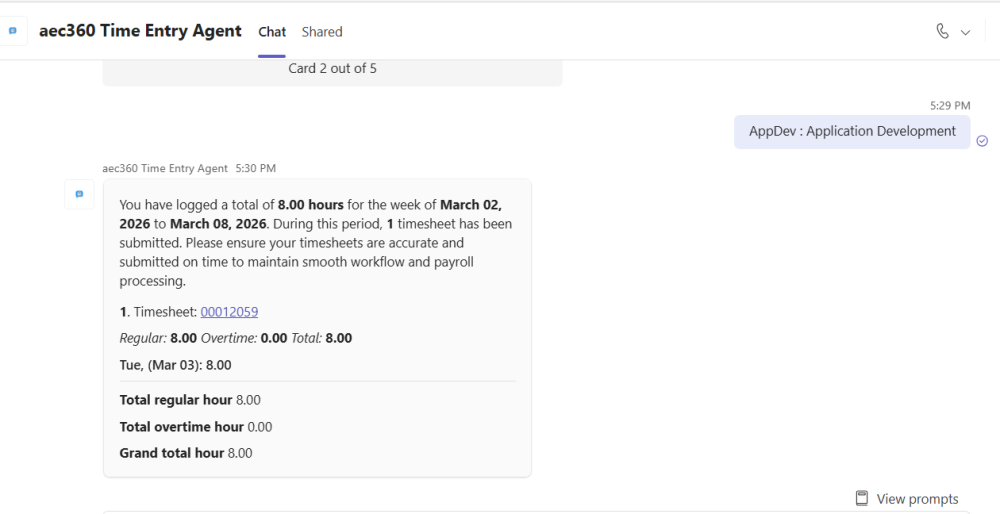The image size is (1000, 514).
Task: Click the agent avatar in the header
Action: 13,31
